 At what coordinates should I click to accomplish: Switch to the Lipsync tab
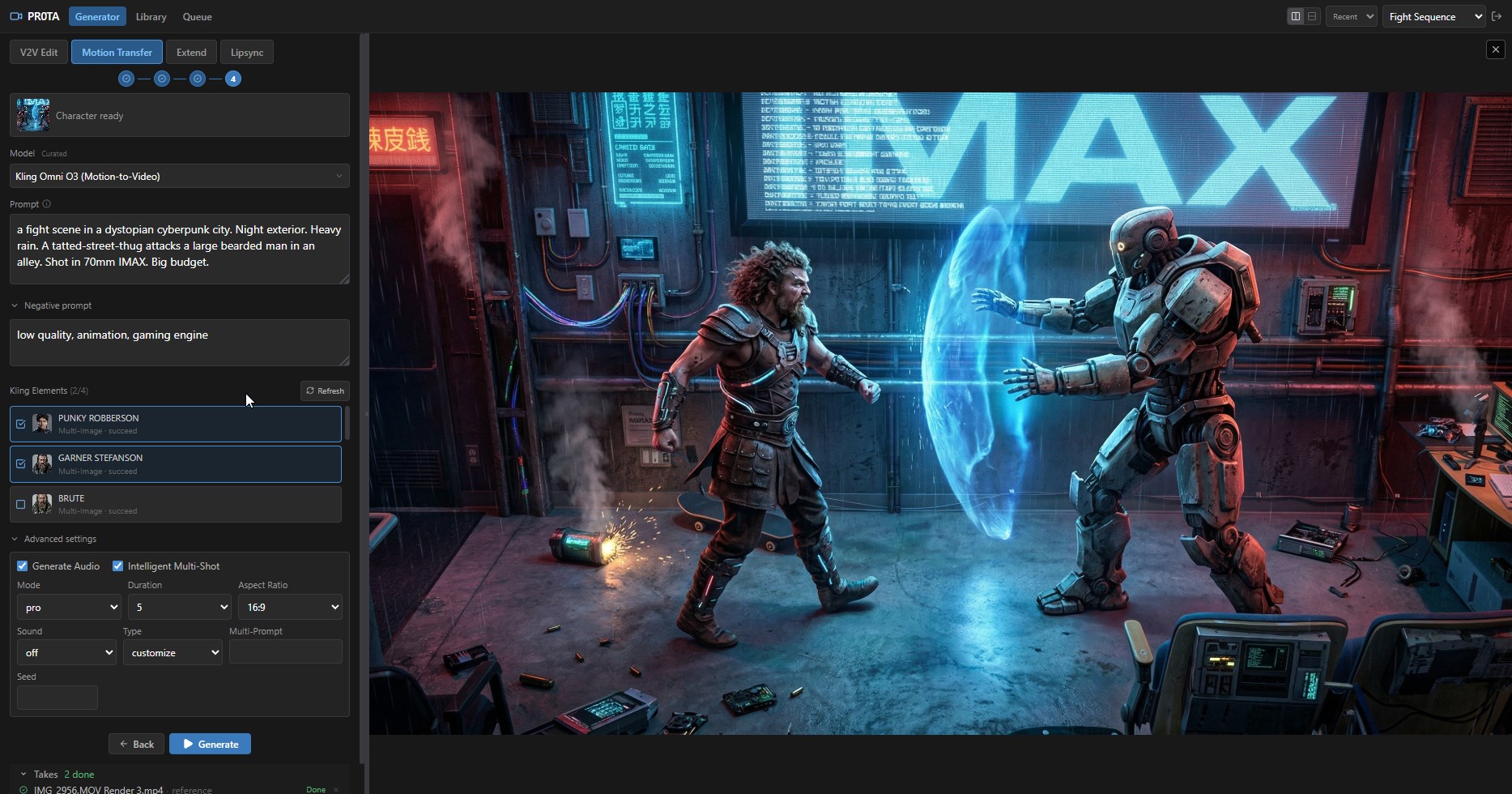click(246, 52)
